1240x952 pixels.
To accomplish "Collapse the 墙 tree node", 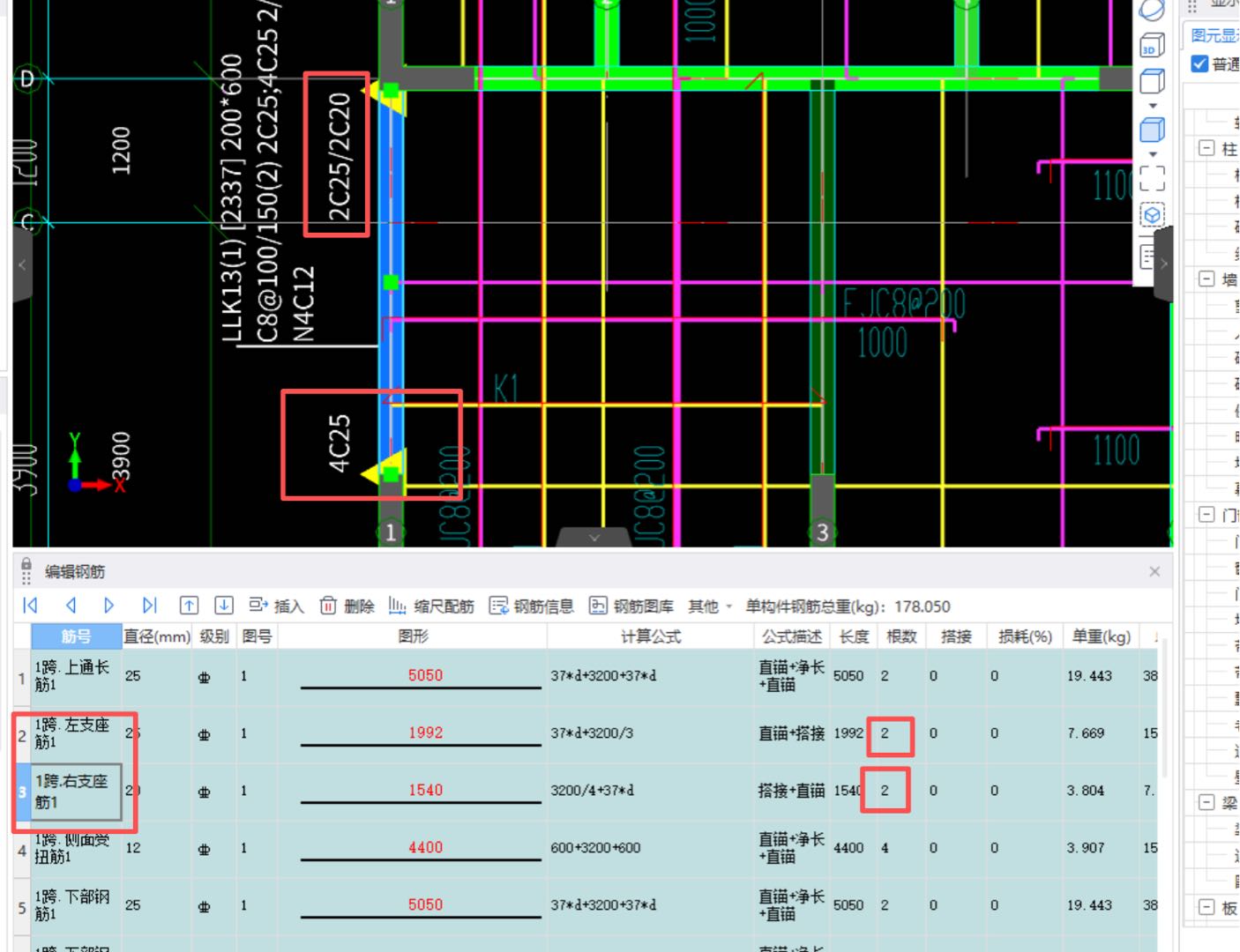I will tap(1206, 279).
